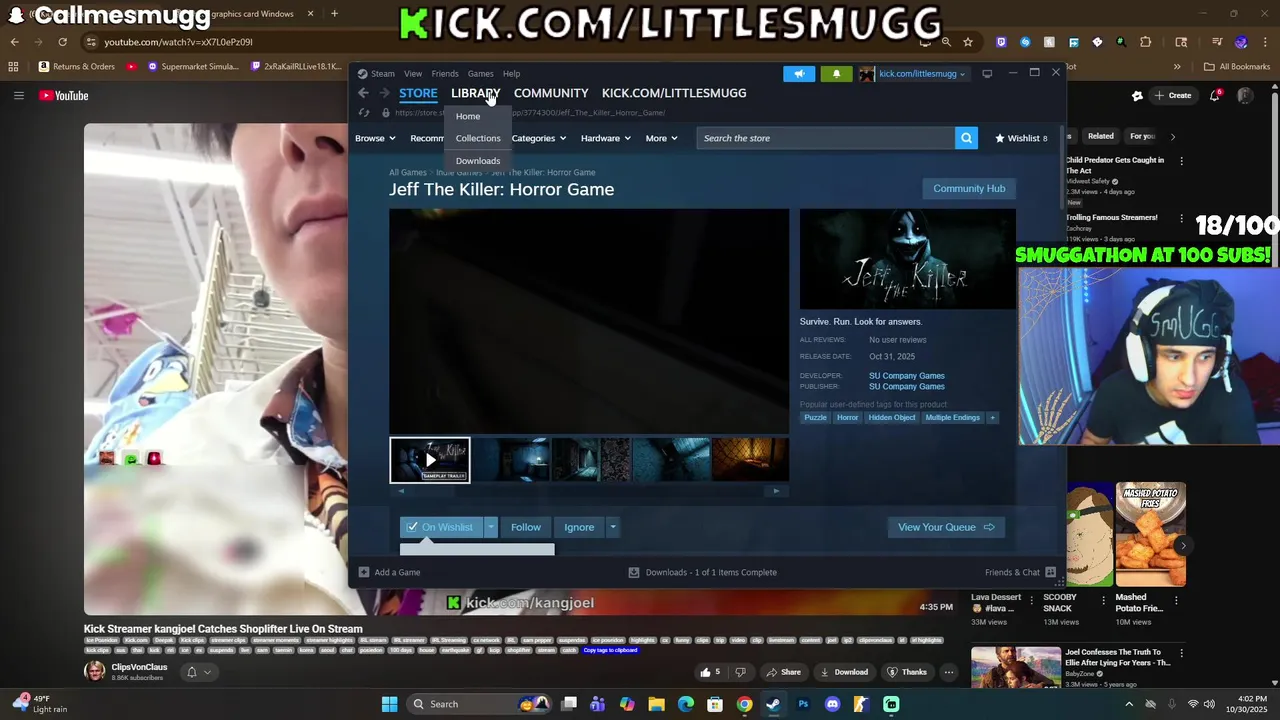Click the Puzzle tag
This screenshot has width=1280, height=720.
pos(816,417)
